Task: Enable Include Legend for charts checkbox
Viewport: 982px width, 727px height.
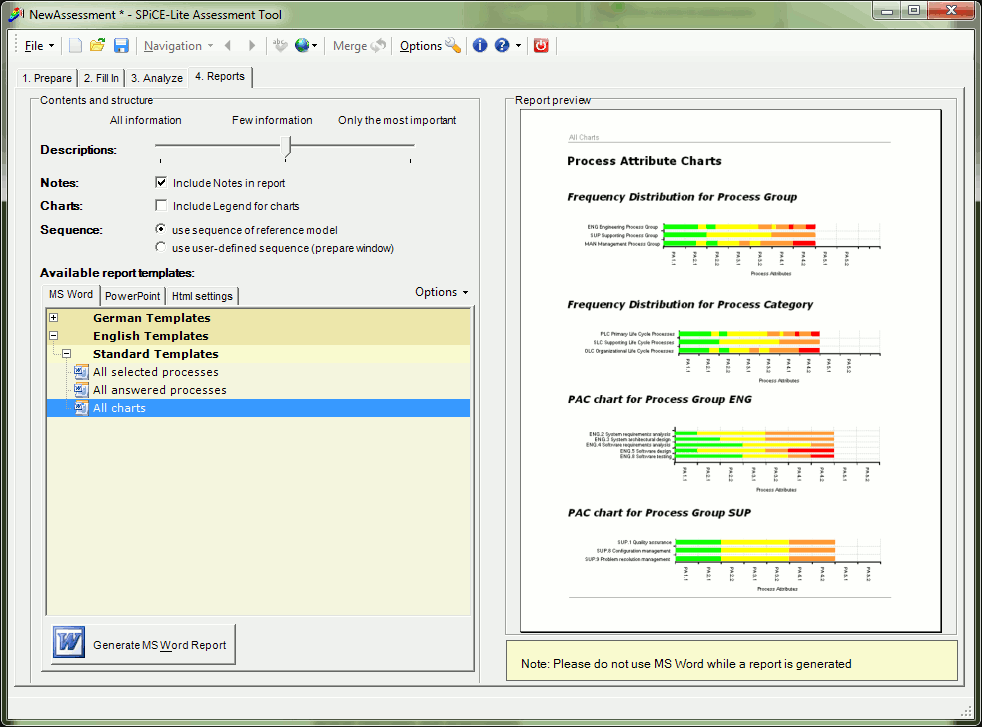Action: pos(161,206)
